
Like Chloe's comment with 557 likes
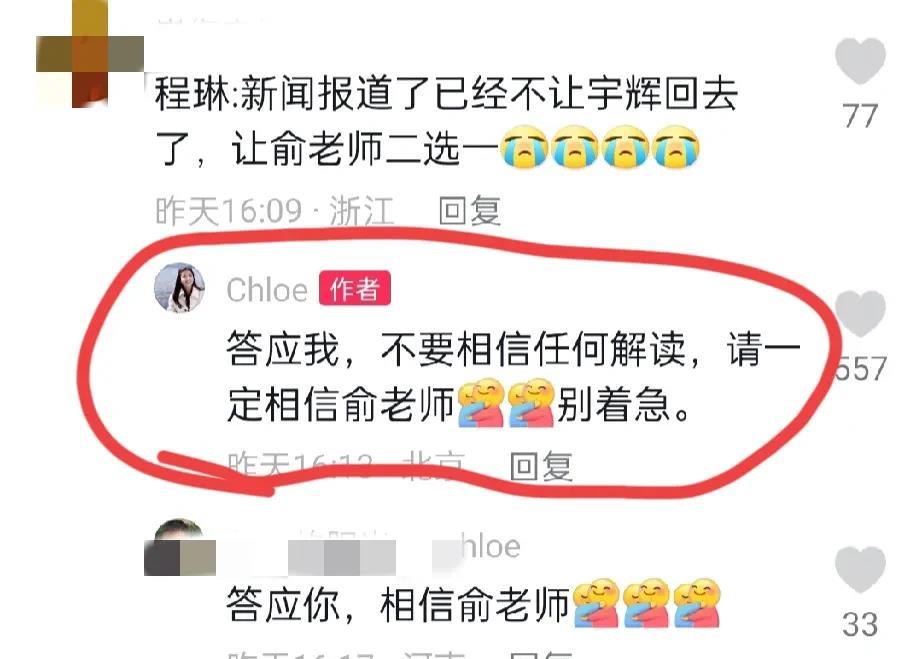(860, 313)
